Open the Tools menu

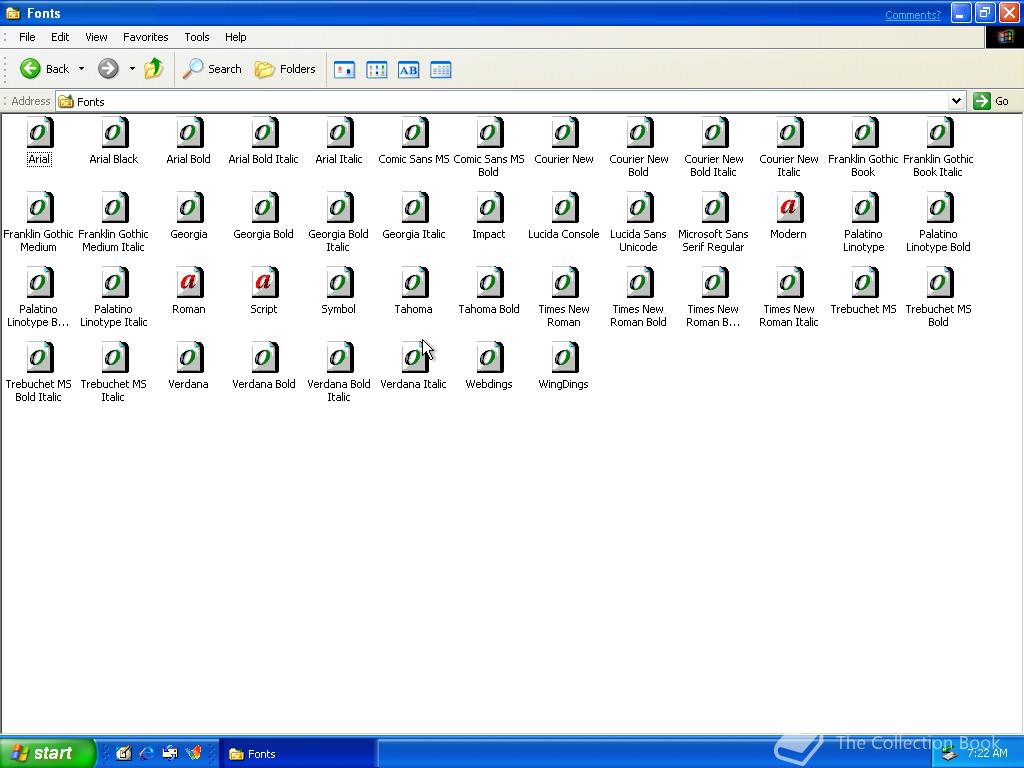click(197, 37)
